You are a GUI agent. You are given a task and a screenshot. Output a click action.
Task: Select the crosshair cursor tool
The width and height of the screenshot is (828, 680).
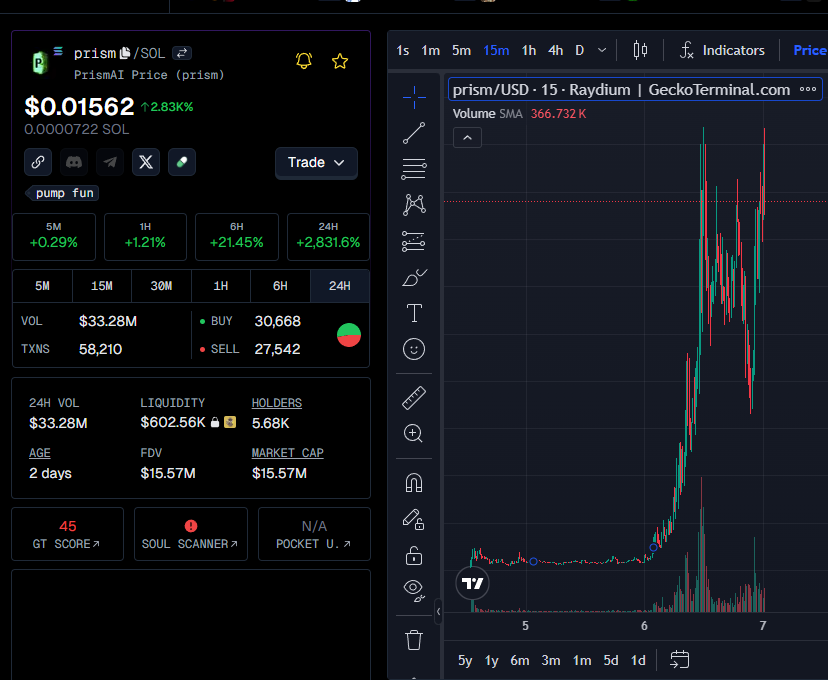(414, 97)
